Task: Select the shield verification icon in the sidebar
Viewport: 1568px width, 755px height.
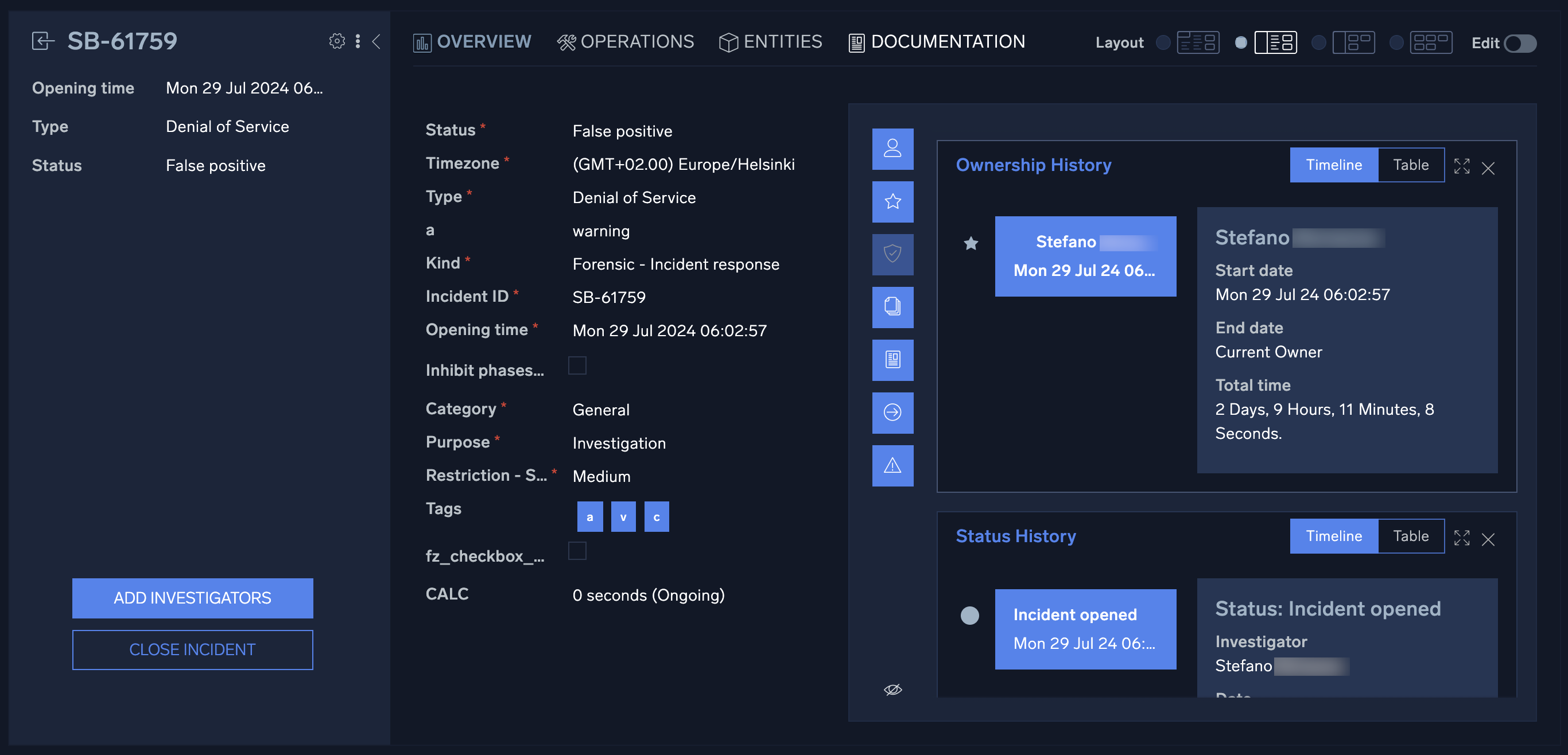Action: pos(892,254)
